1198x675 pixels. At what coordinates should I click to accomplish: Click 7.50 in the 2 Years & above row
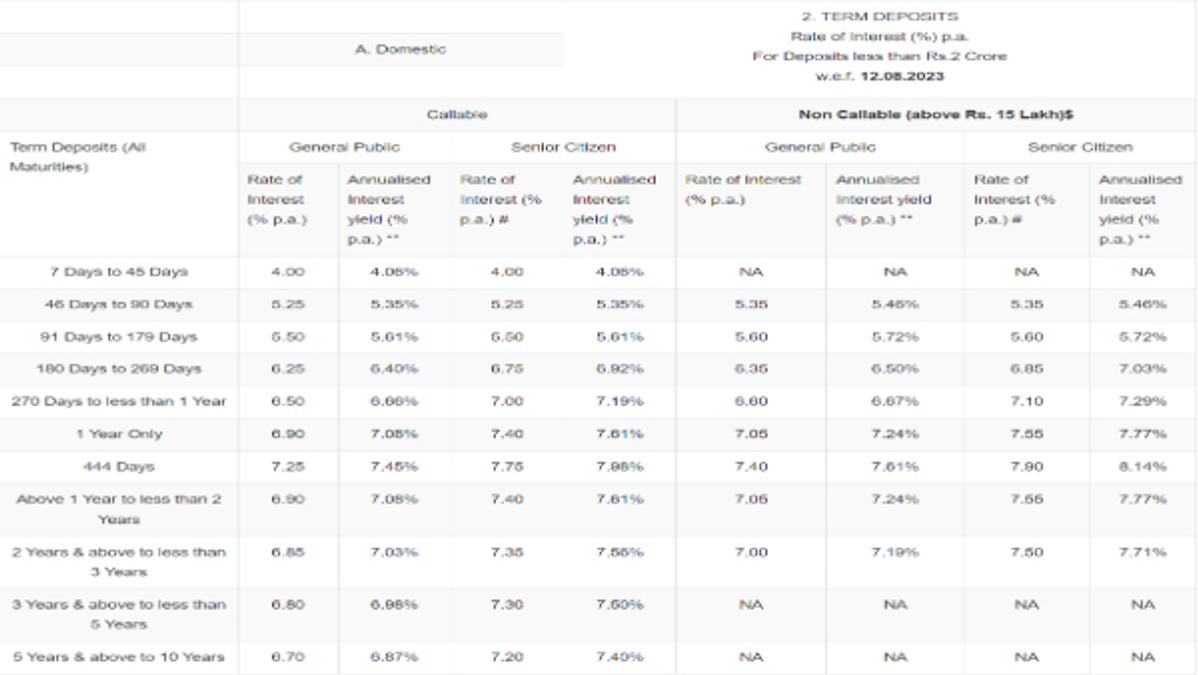click(x=1027, y=552)
